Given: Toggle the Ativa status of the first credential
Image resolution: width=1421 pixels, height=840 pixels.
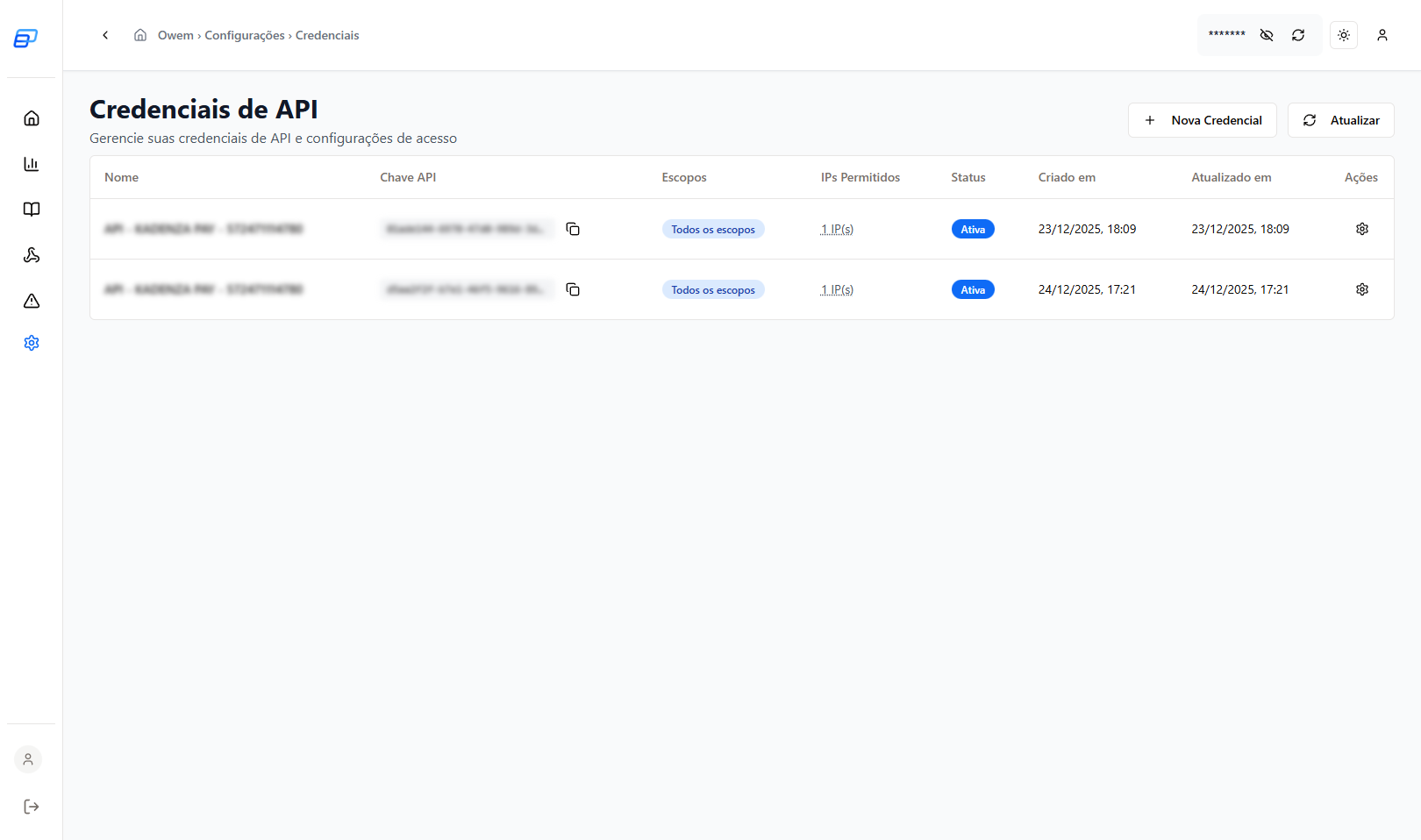Looking at the screenshot, I should 973,228.
